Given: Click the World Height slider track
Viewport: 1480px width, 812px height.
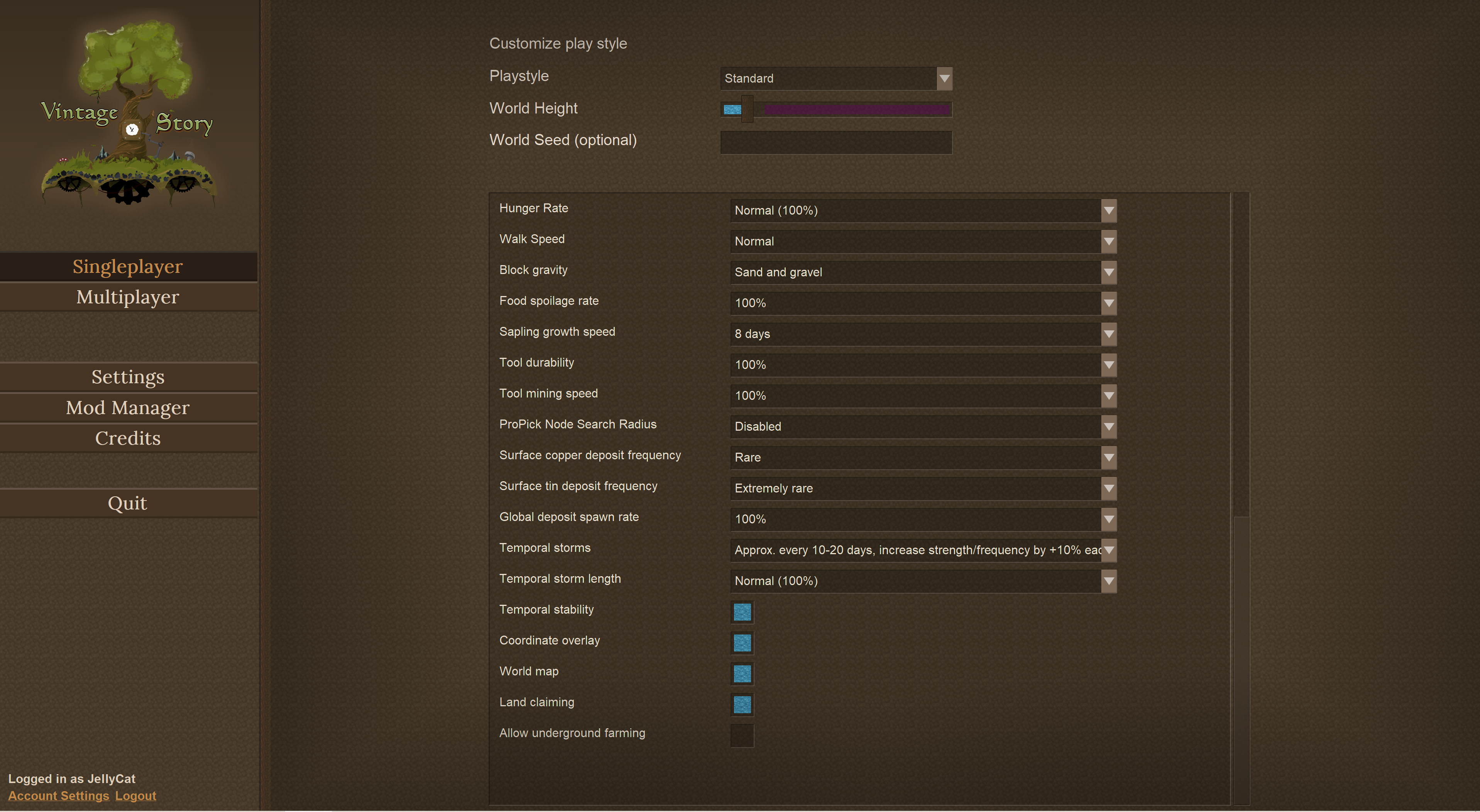Looking at the screenshot, I should [856, 109].
